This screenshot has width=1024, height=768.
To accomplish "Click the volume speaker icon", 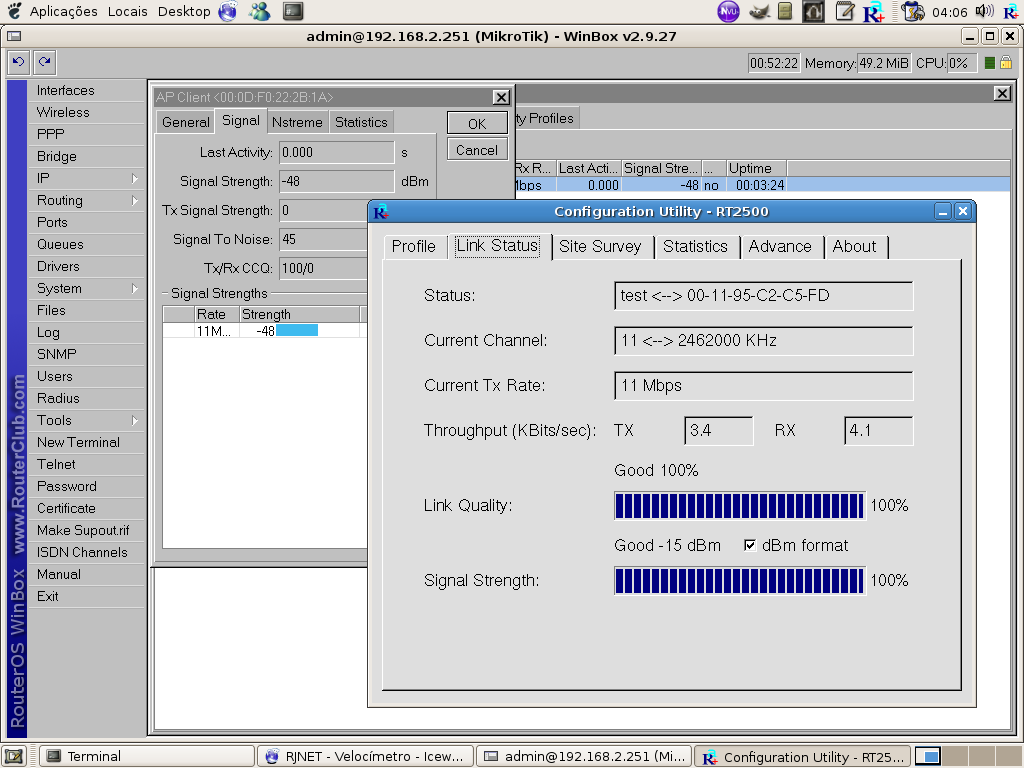I will point(984,12).
